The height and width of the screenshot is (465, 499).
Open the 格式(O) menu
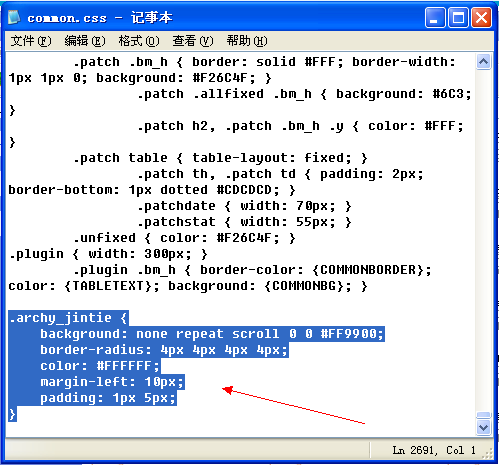(139, 41)
